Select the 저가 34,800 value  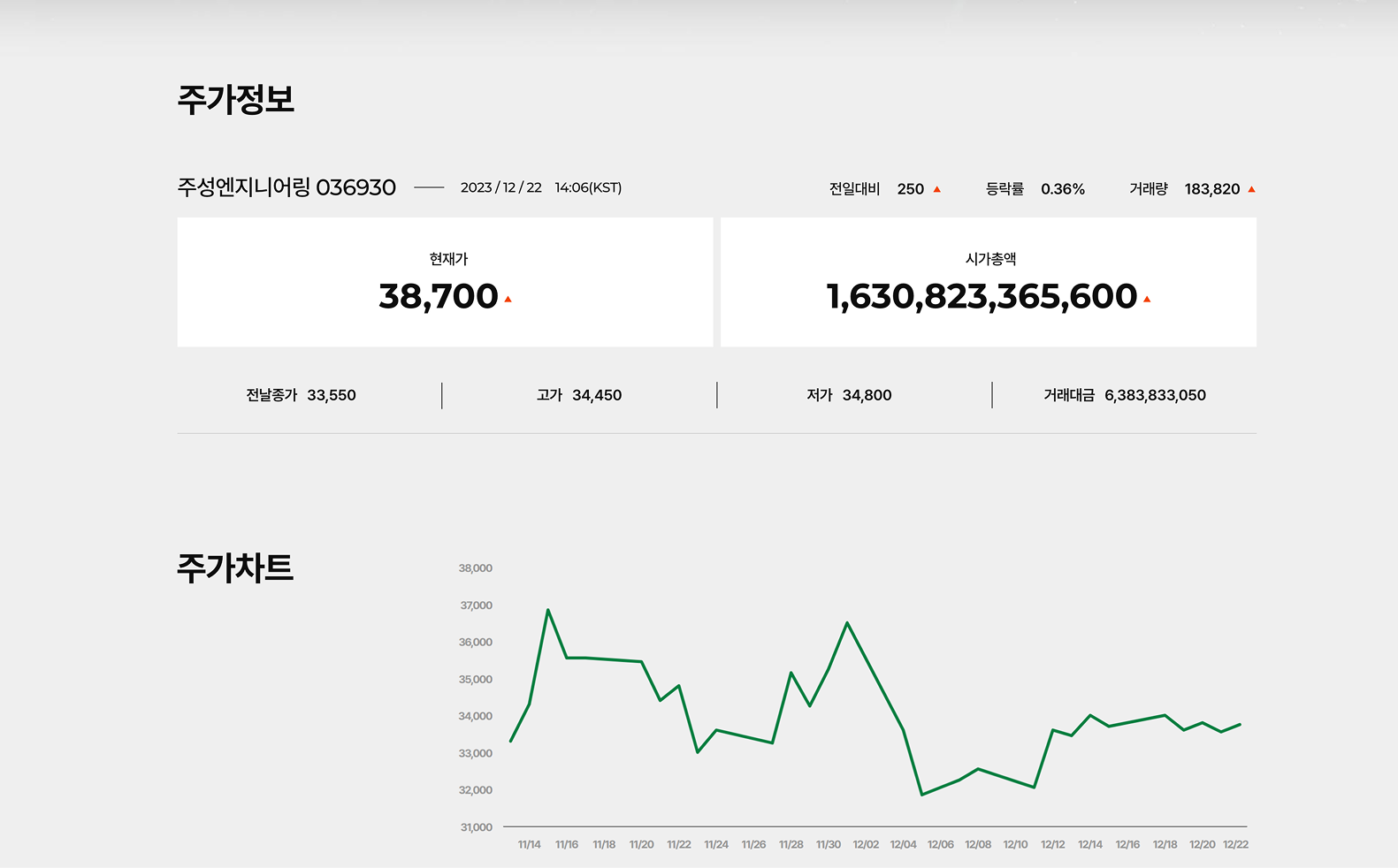tap(867, 395)
